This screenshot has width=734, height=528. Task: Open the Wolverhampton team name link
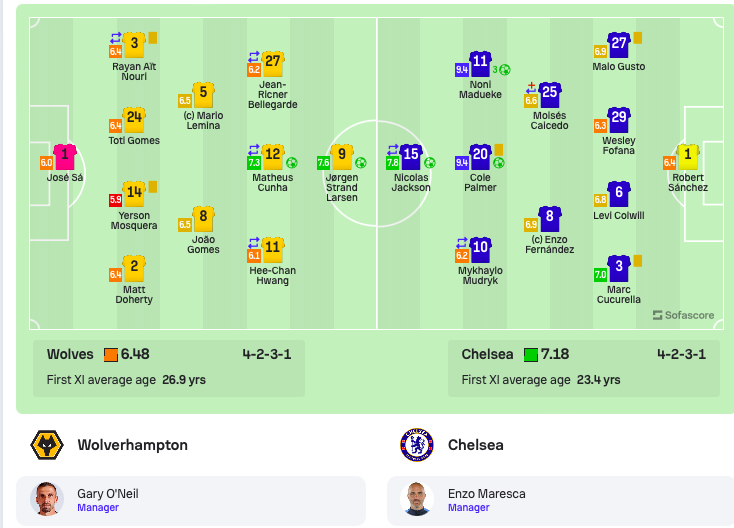[x=132, y=445]
